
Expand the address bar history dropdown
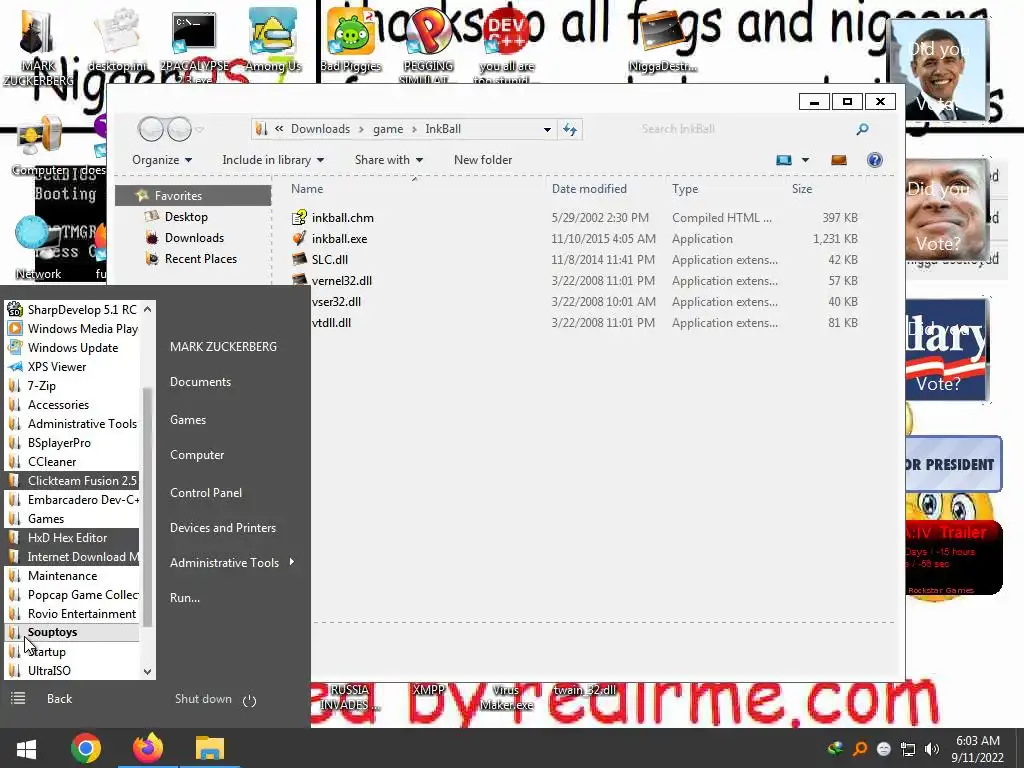547,129
